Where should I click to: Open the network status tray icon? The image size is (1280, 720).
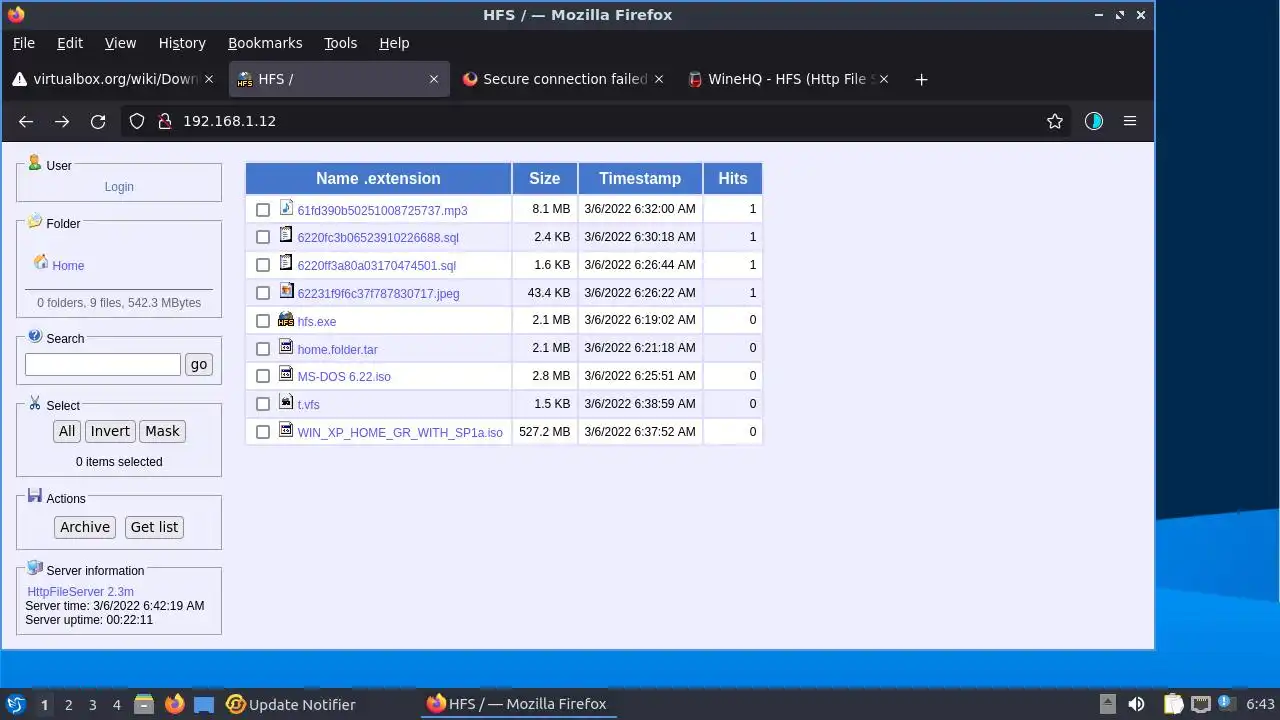click(1201, 704)
